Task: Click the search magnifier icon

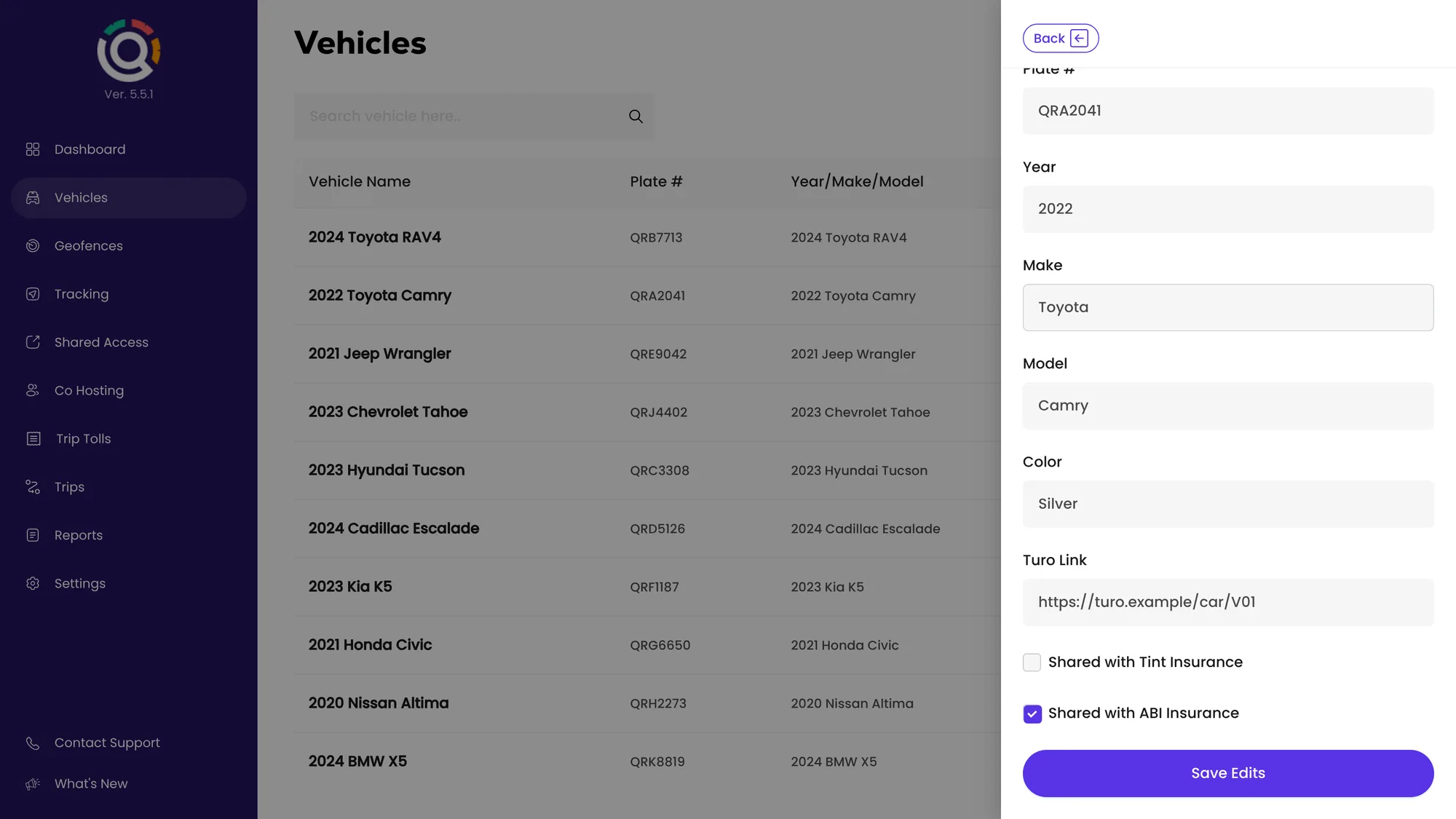Action: click(x=636, y=116)
